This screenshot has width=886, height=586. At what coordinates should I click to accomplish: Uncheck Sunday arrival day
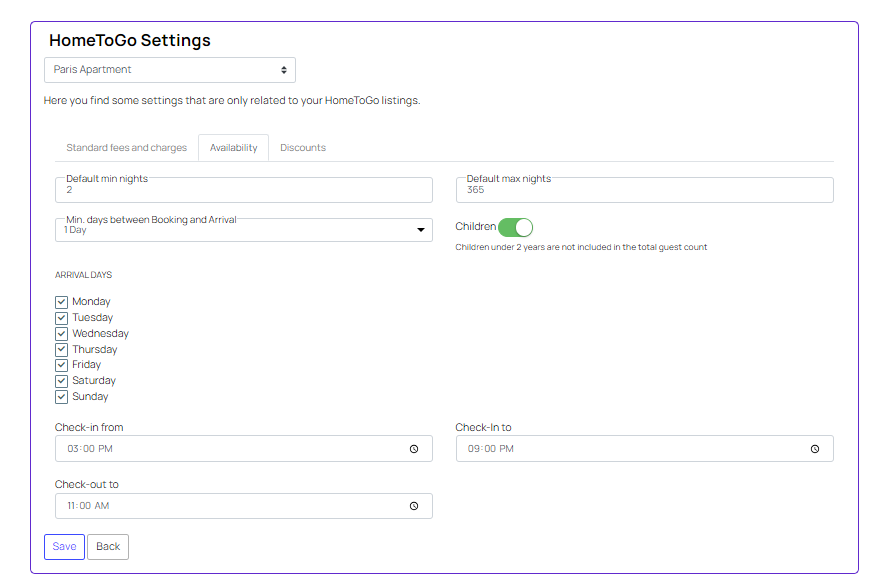62,396
